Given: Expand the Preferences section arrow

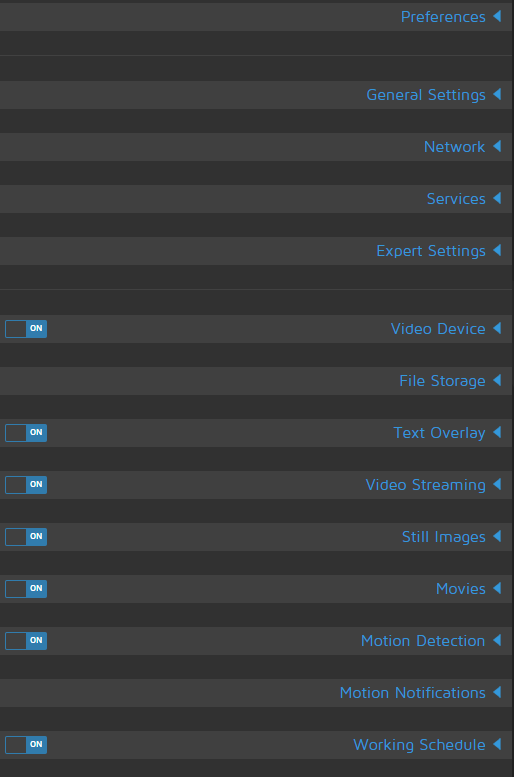Looking at the screenshot, I should 497,16.
